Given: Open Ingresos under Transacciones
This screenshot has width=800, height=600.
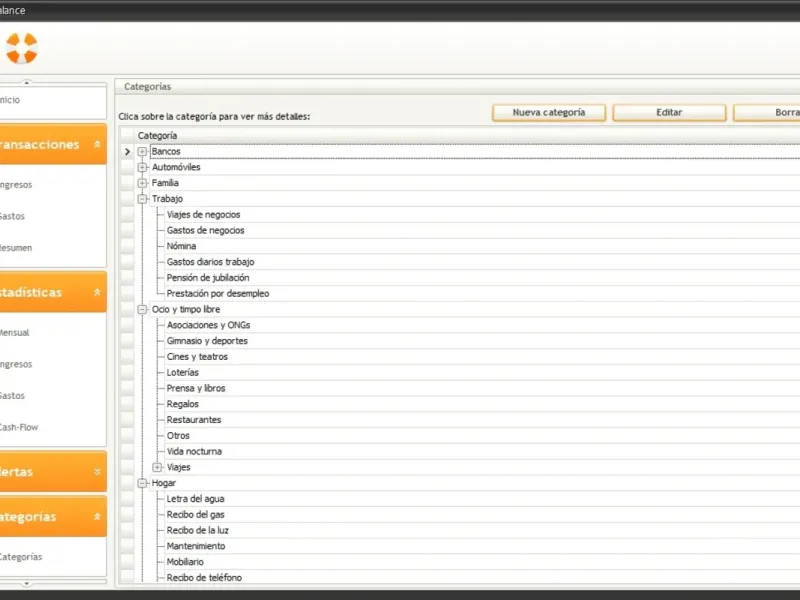Looking at the screenshot, I should pos(16,185).
